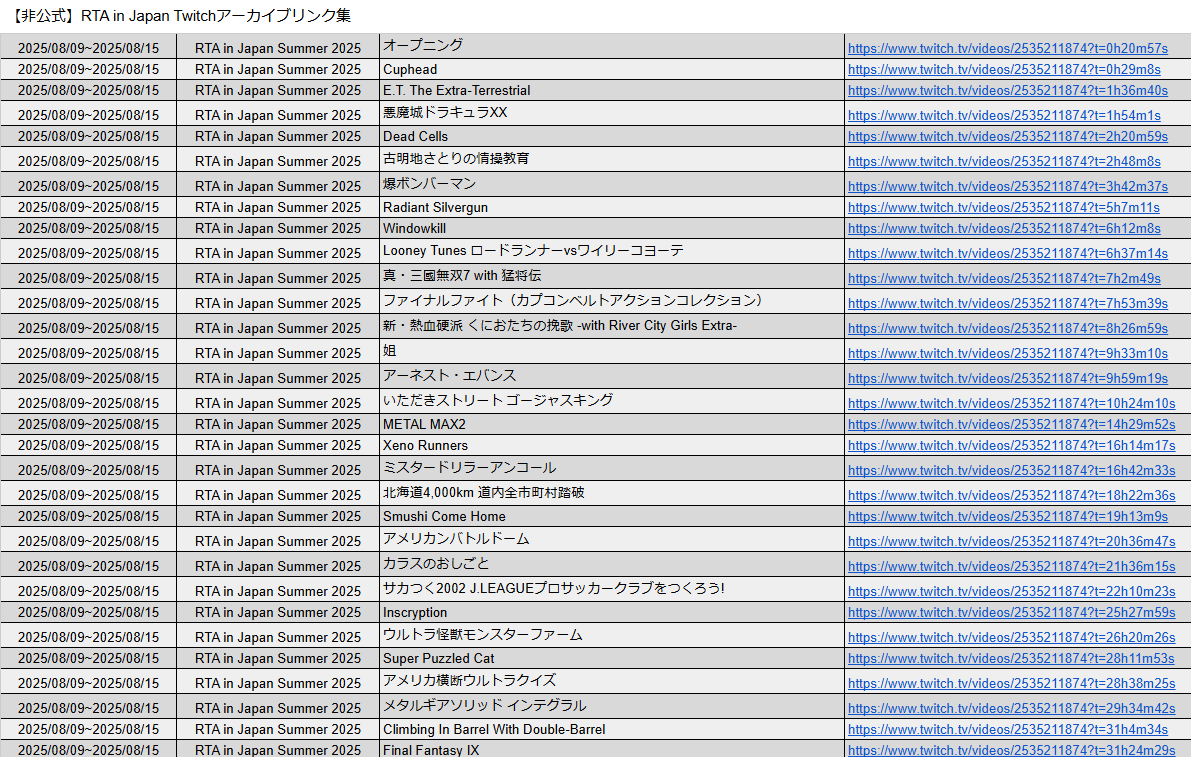
Task: Select the Climbing In Barrel With Double-Barrel cell
Action: click(611, 730)
